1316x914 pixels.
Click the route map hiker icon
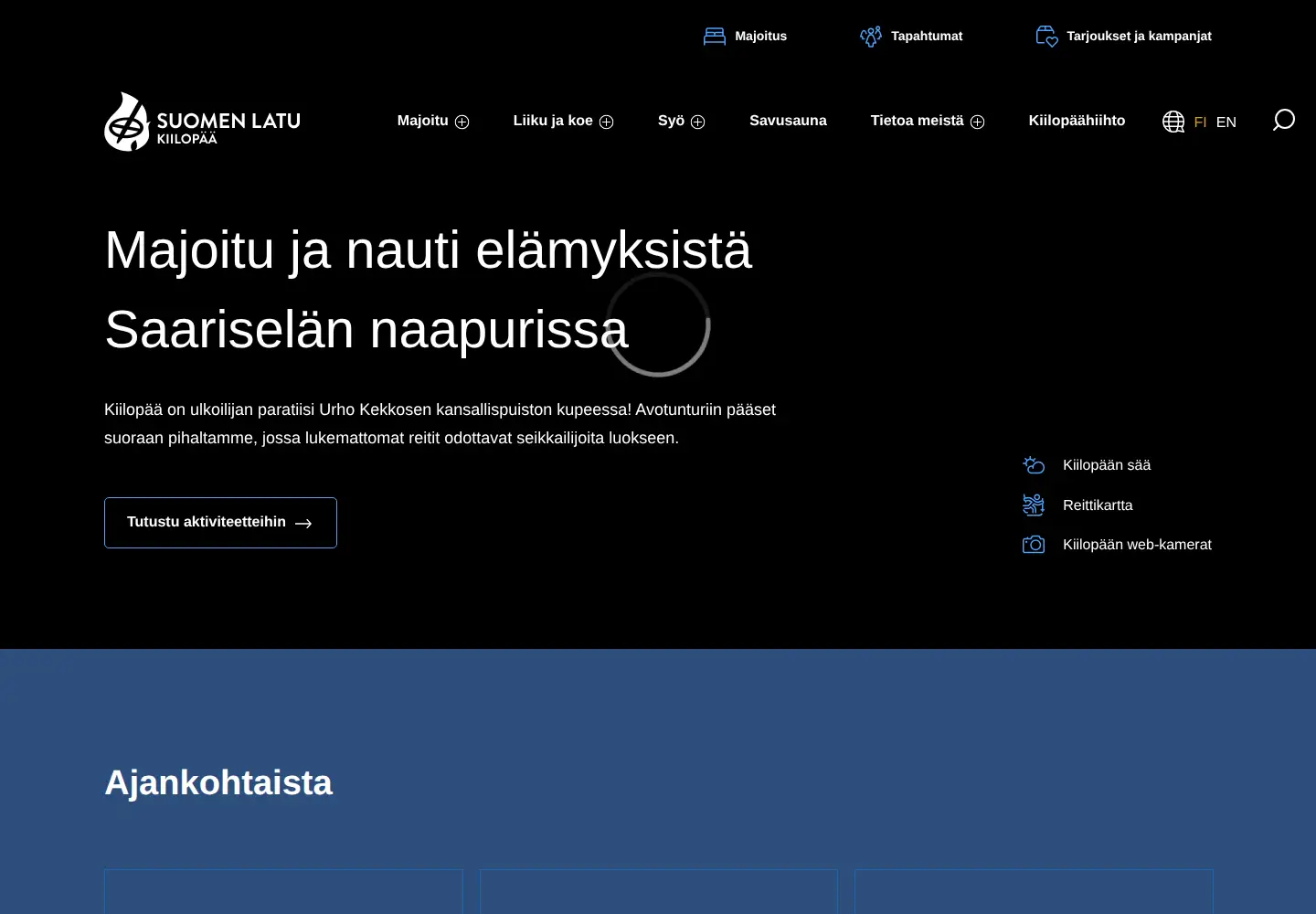coord(1034,505)
